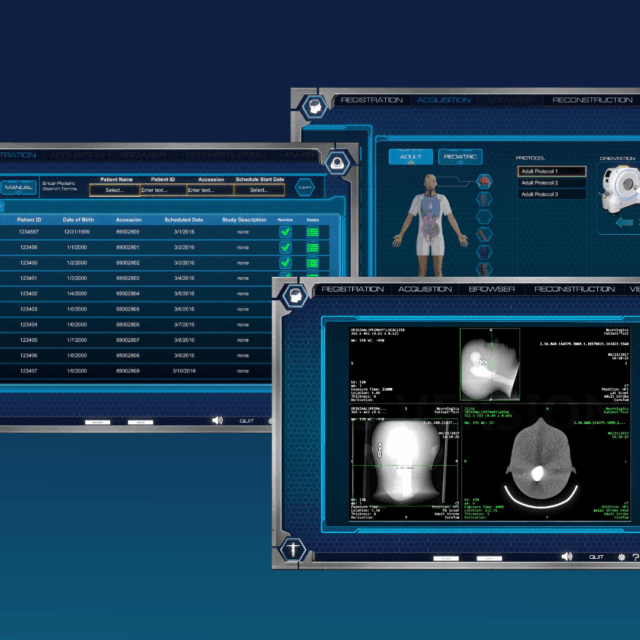Click the Pediatric button
The width and height of the screenshot is (640, 640).
pyautogui.click(x=460, y=157)
